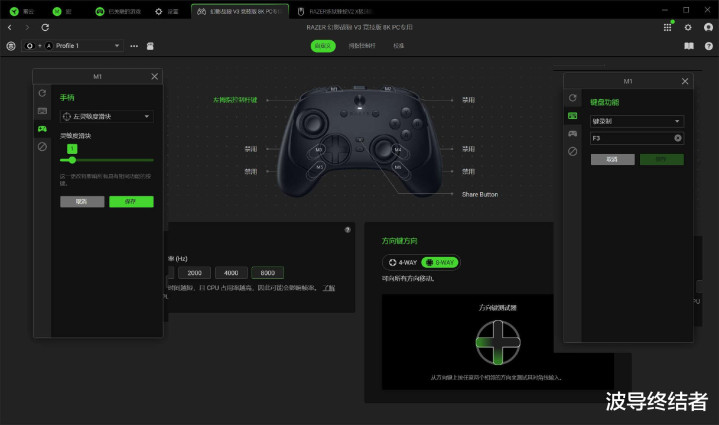The image size is (719, 425).
Task: Expand the Profile 1 dropdown
Action: pos(72,46)
